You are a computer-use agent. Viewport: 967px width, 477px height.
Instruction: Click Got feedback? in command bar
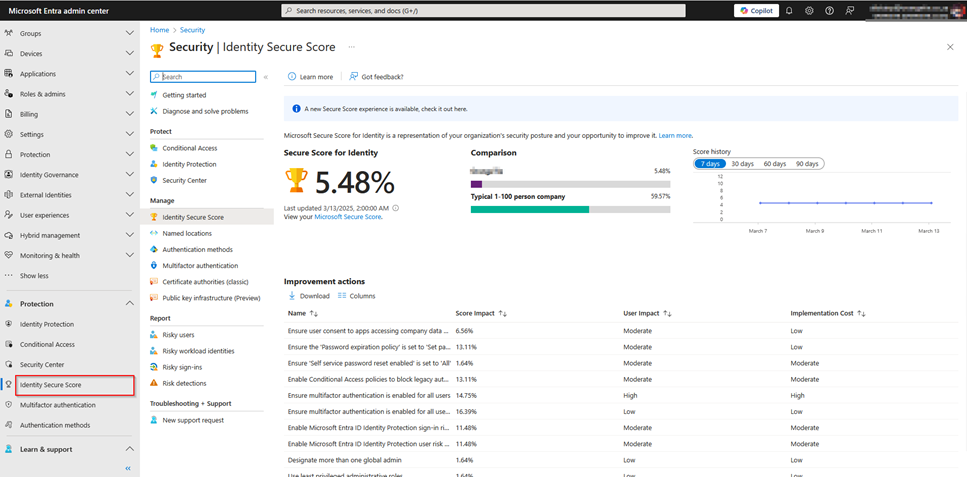(x=376, y=77)
